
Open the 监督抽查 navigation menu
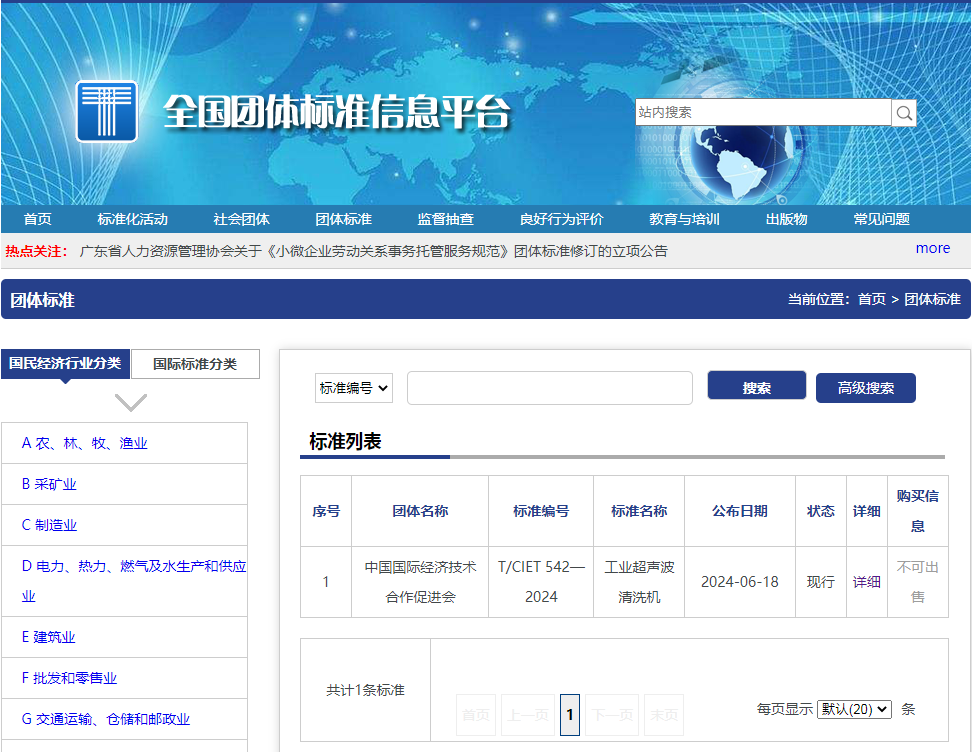pos(445,218)
